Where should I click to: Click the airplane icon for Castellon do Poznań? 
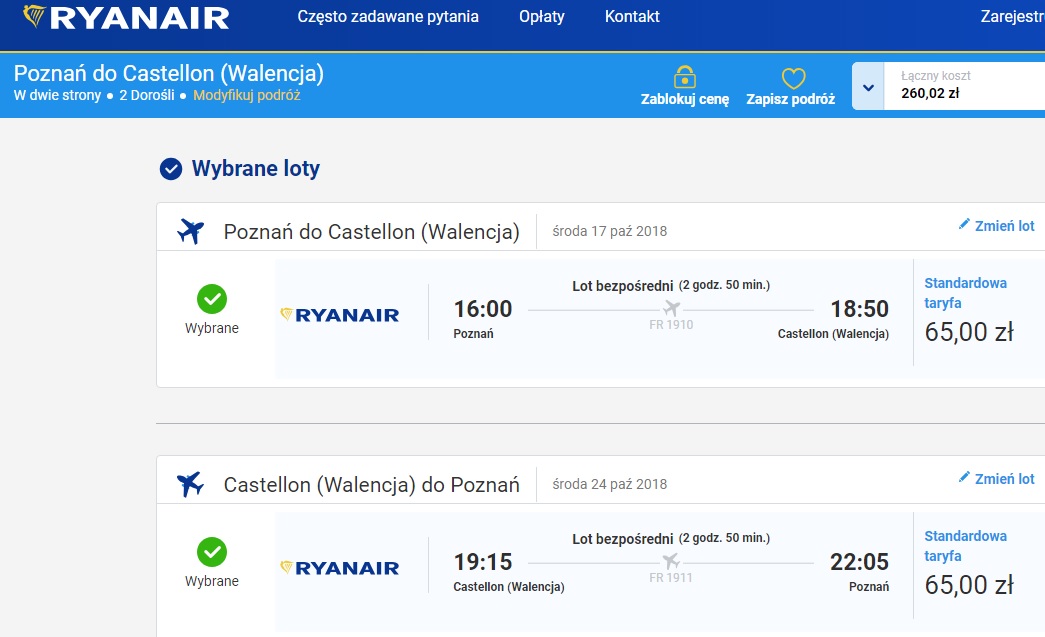pos(191,484)
